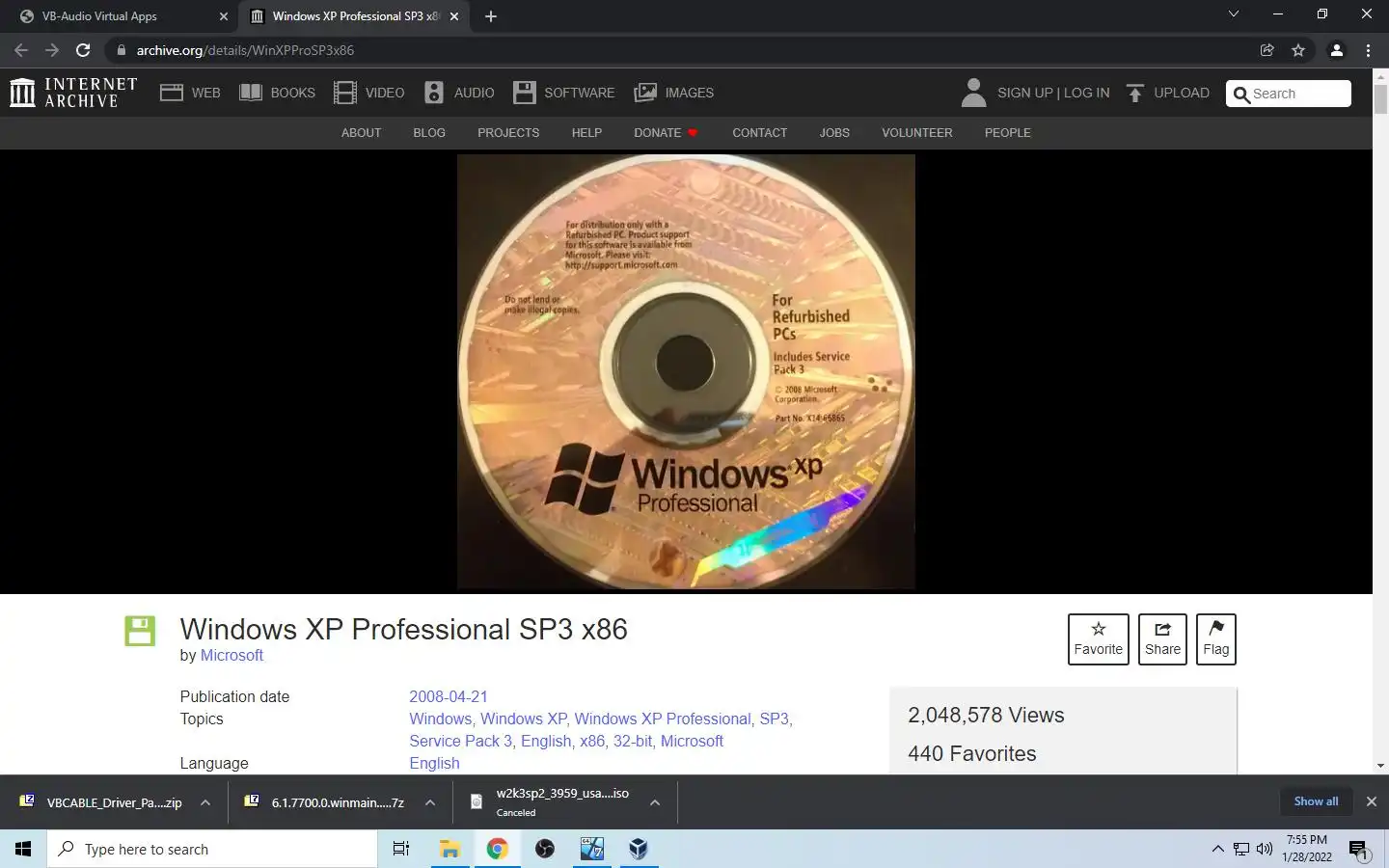Click the Share button
Viewport: 1389px width, 868px height.
pyautogui.click(x=1162, y=638)
